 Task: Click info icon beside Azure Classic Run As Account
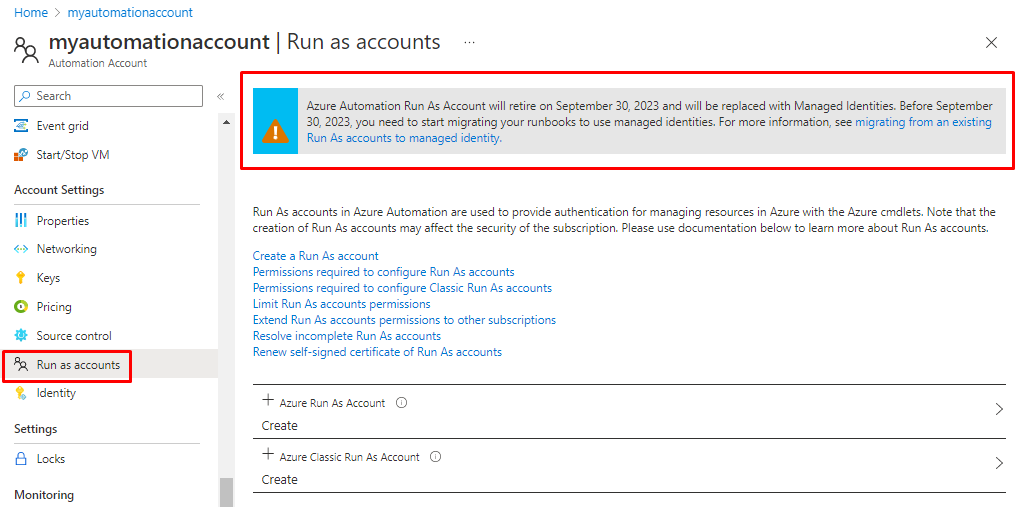[435, 457]
